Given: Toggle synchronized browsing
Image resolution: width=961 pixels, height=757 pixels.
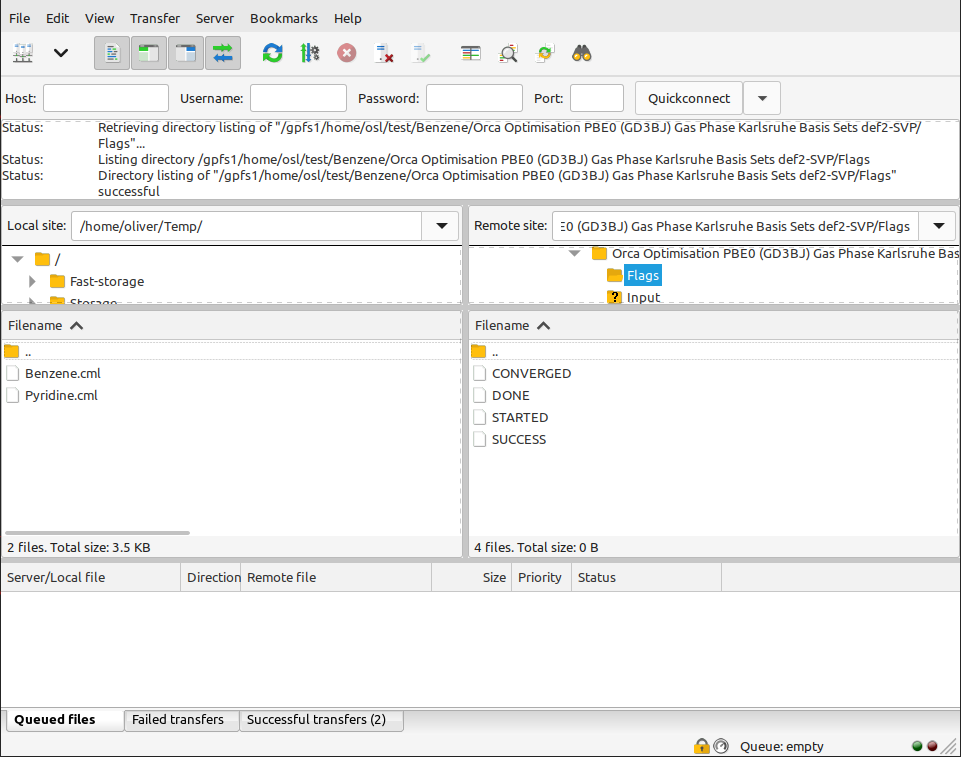Looking at the screenshot, I should pyautogui.click(x=545, y=53).
